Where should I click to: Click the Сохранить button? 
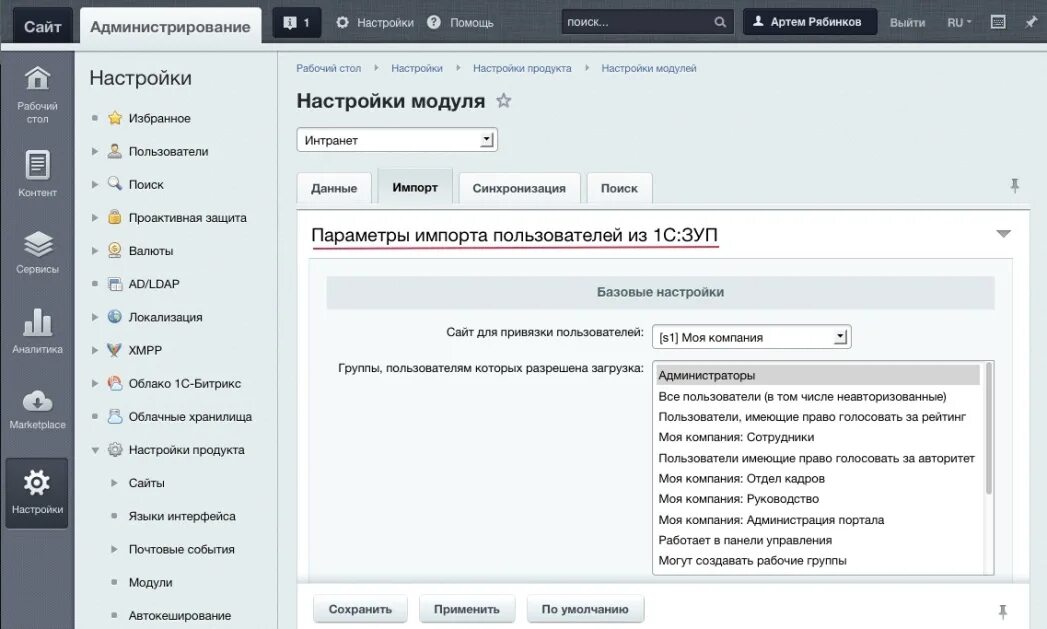click(x=360, y=609)
